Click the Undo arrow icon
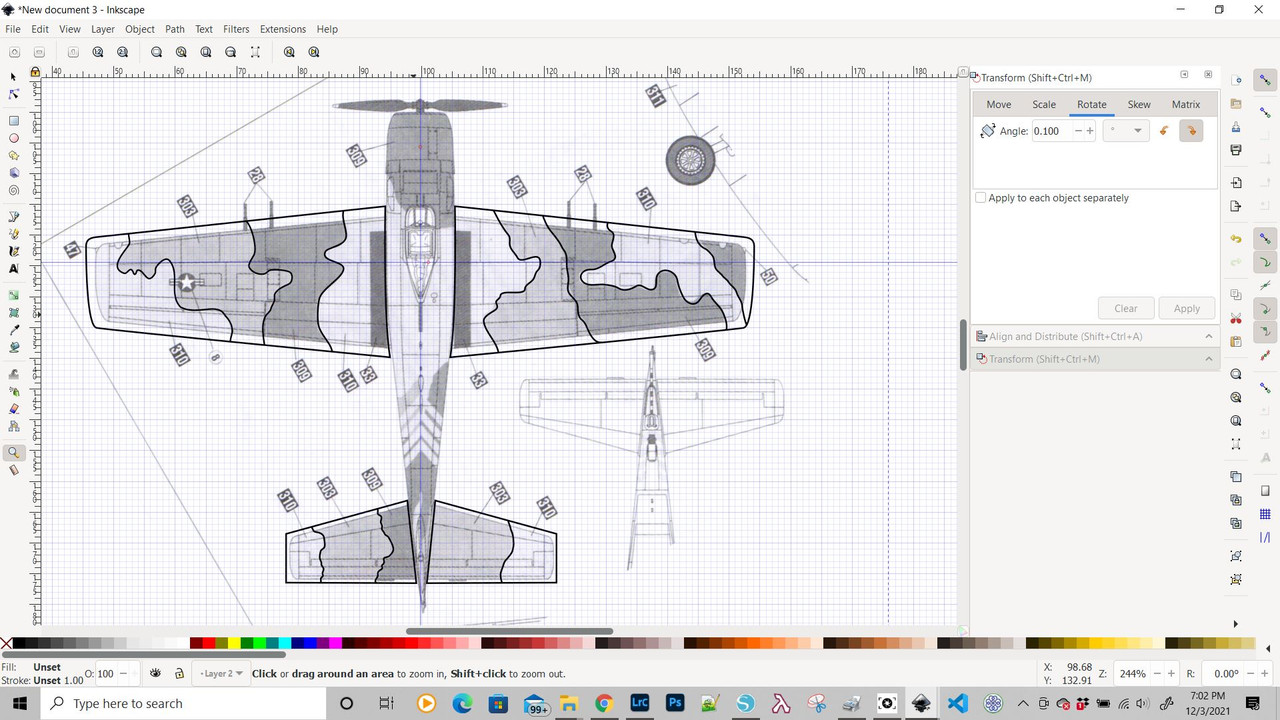Viewport: 1280px width, 720px height. click(x=1236, y=240)
